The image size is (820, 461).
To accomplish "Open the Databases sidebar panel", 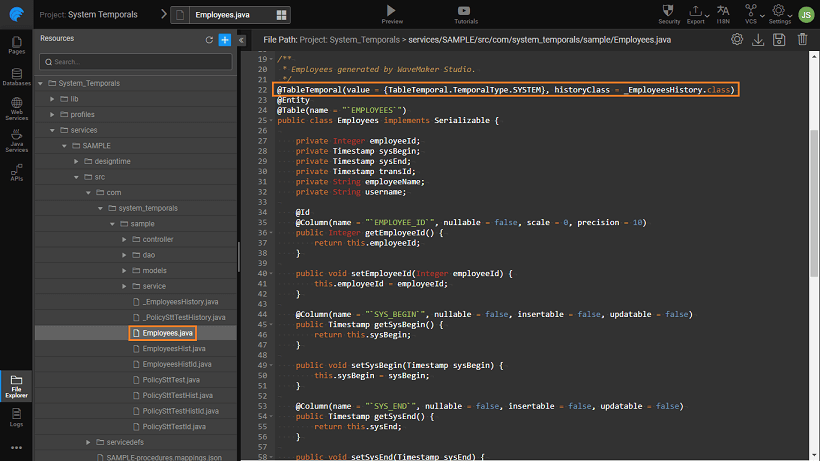I will coord(16,76).
